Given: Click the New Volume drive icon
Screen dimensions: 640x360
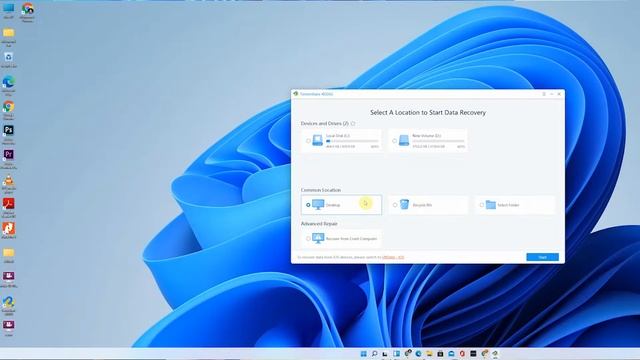Looking at the screenshot, I should 404,140.
